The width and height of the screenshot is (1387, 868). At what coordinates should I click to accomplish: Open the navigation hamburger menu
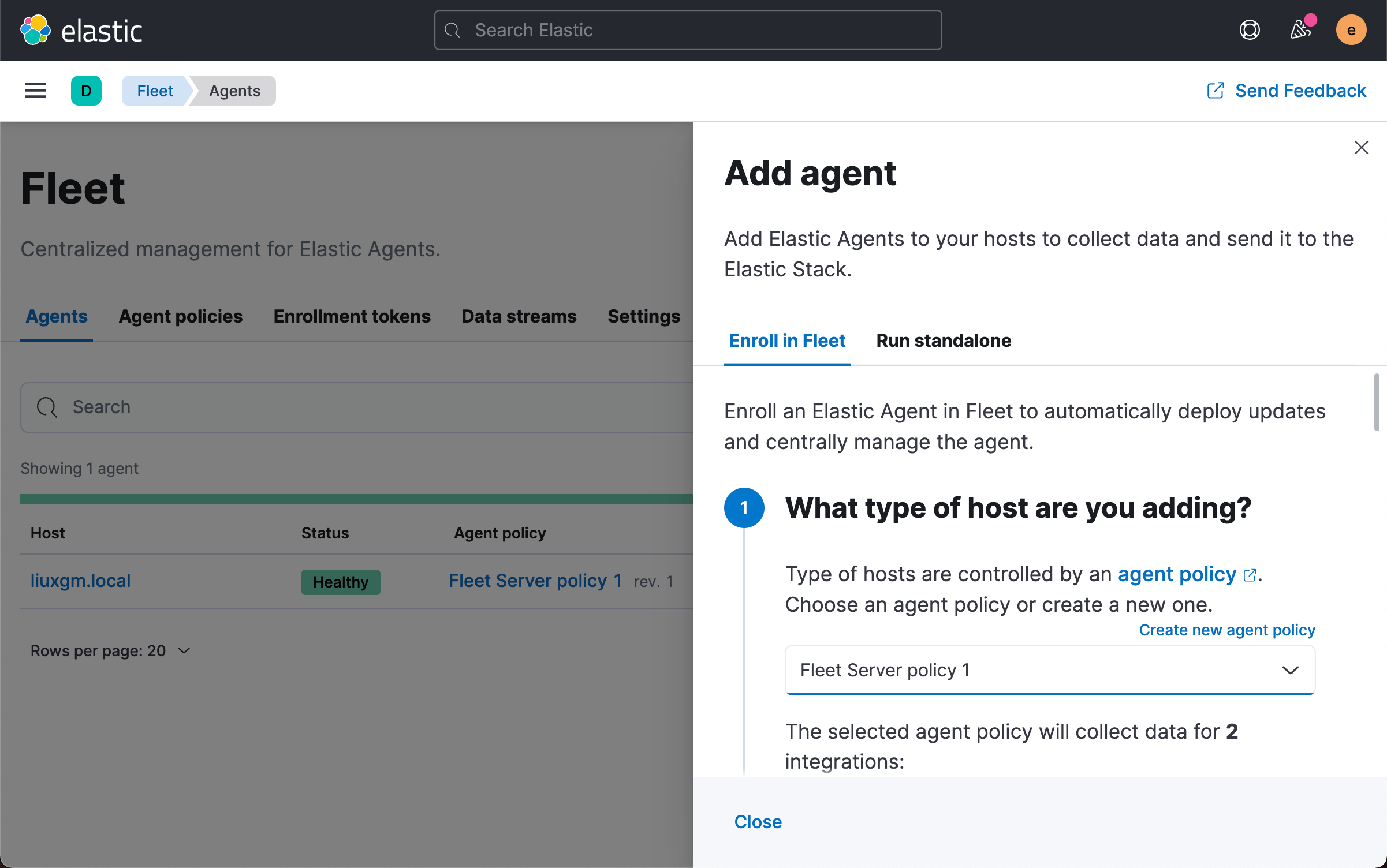point(35,91)
